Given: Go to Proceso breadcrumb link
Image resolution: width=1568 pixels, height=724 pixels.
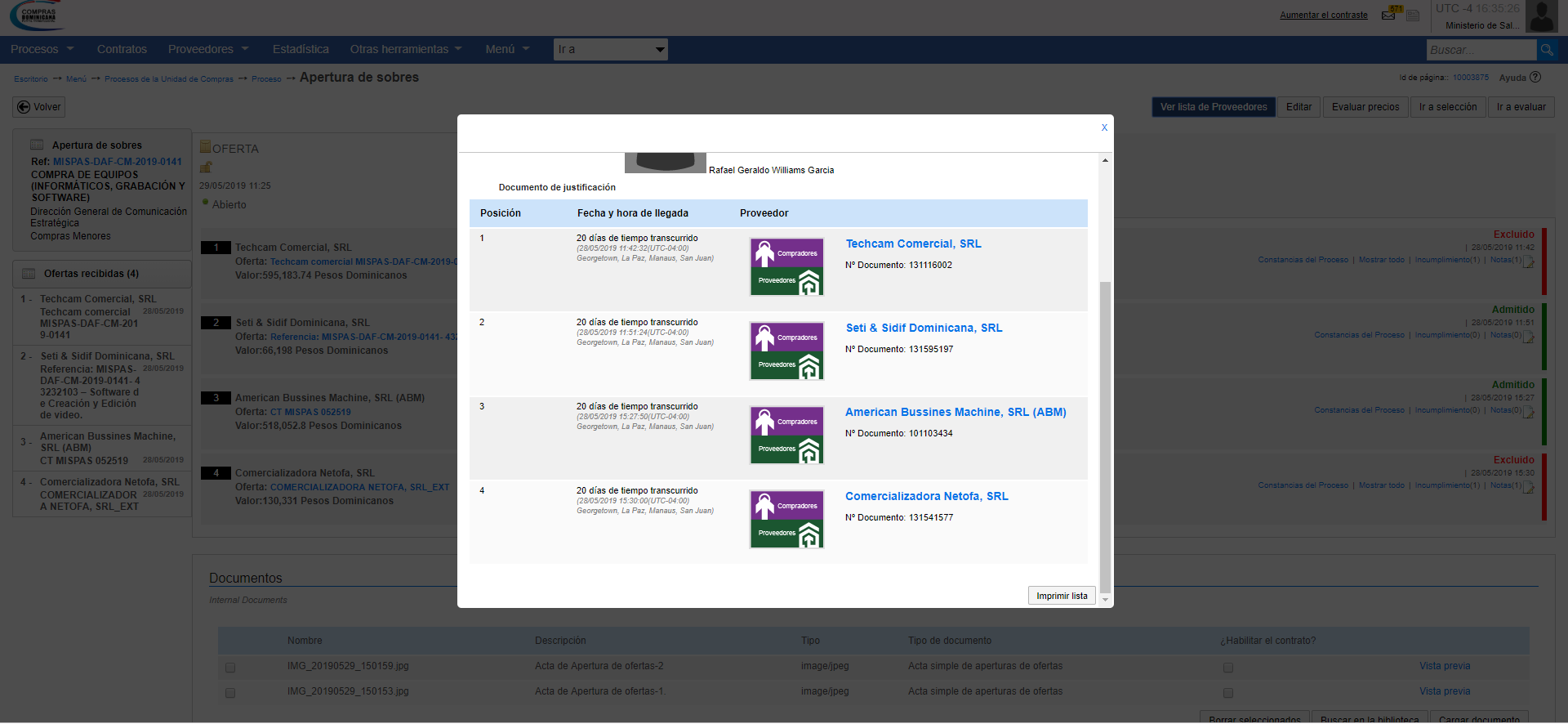Looking at the screenshot, I should coord(266,79).
